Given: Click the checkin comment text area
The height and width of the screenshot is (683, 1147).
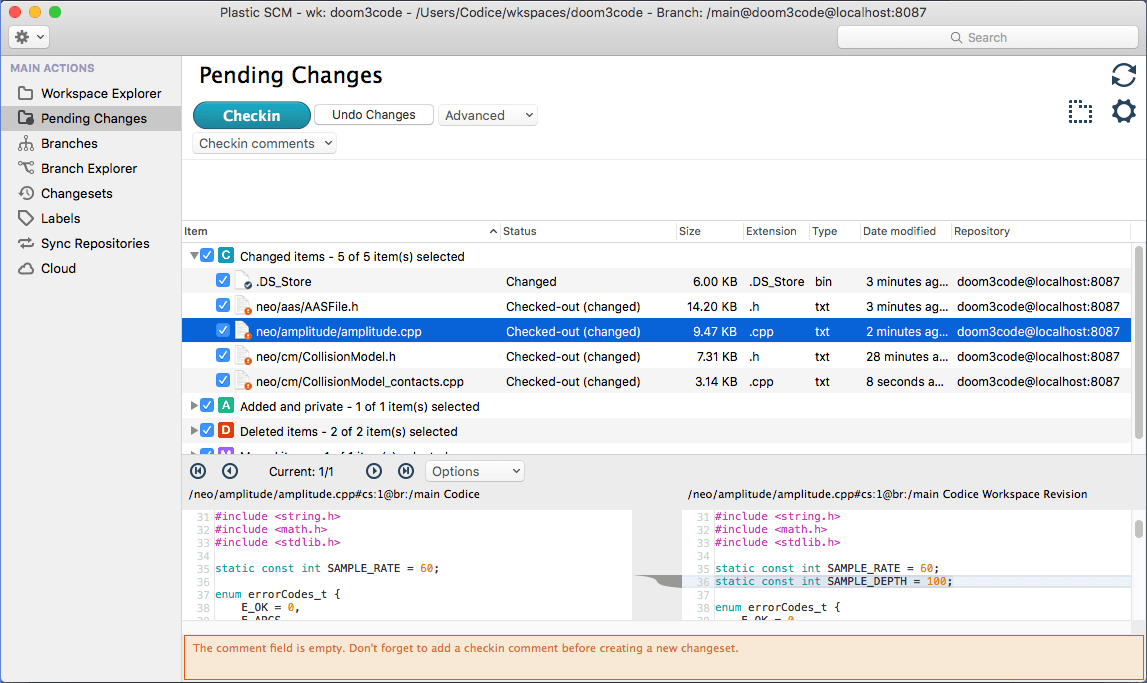Looking at the screenshot, I should click(x=663, y=189).
